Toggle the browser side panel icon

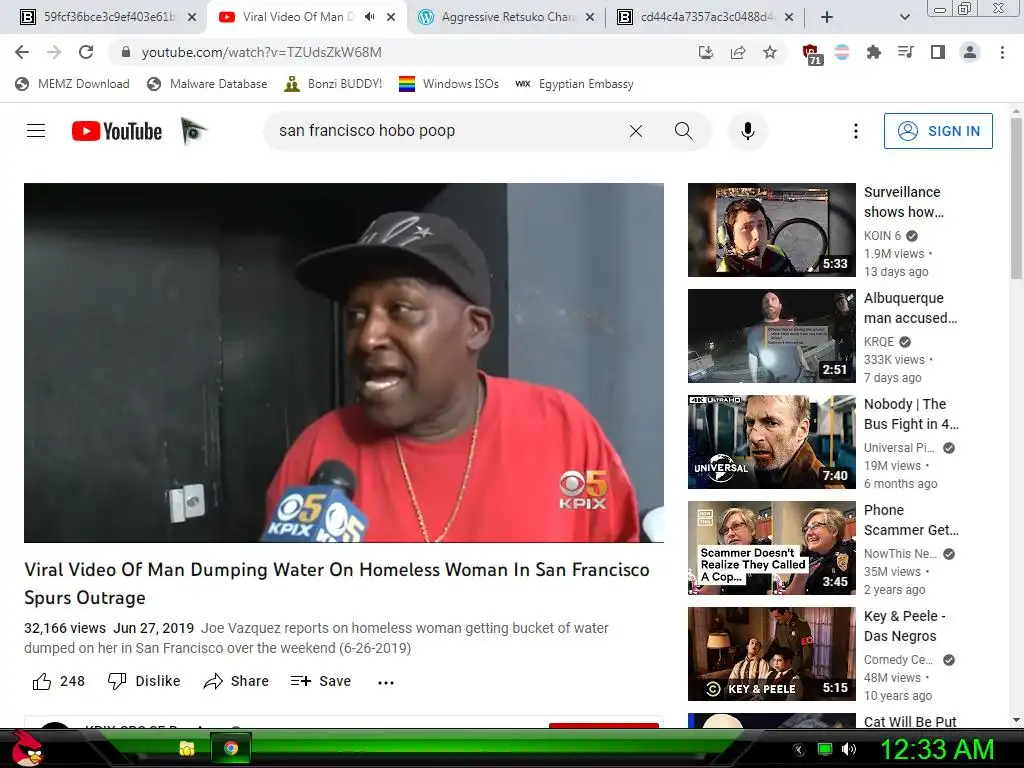coord(938,52)
